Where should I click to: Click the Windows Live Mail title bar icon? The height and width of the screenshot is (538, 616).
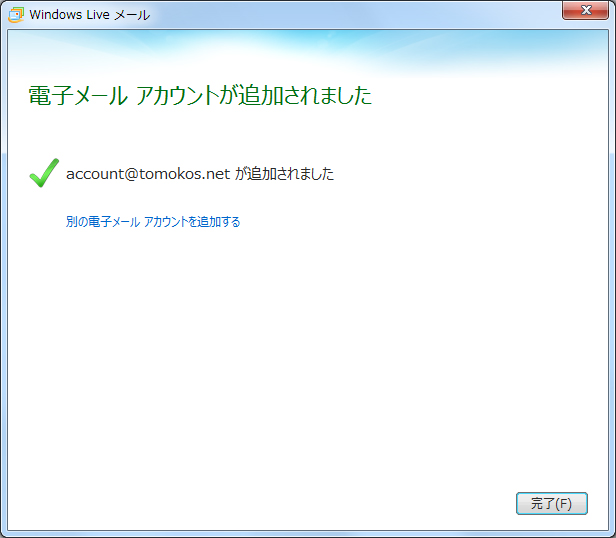(x=16, y=15)
